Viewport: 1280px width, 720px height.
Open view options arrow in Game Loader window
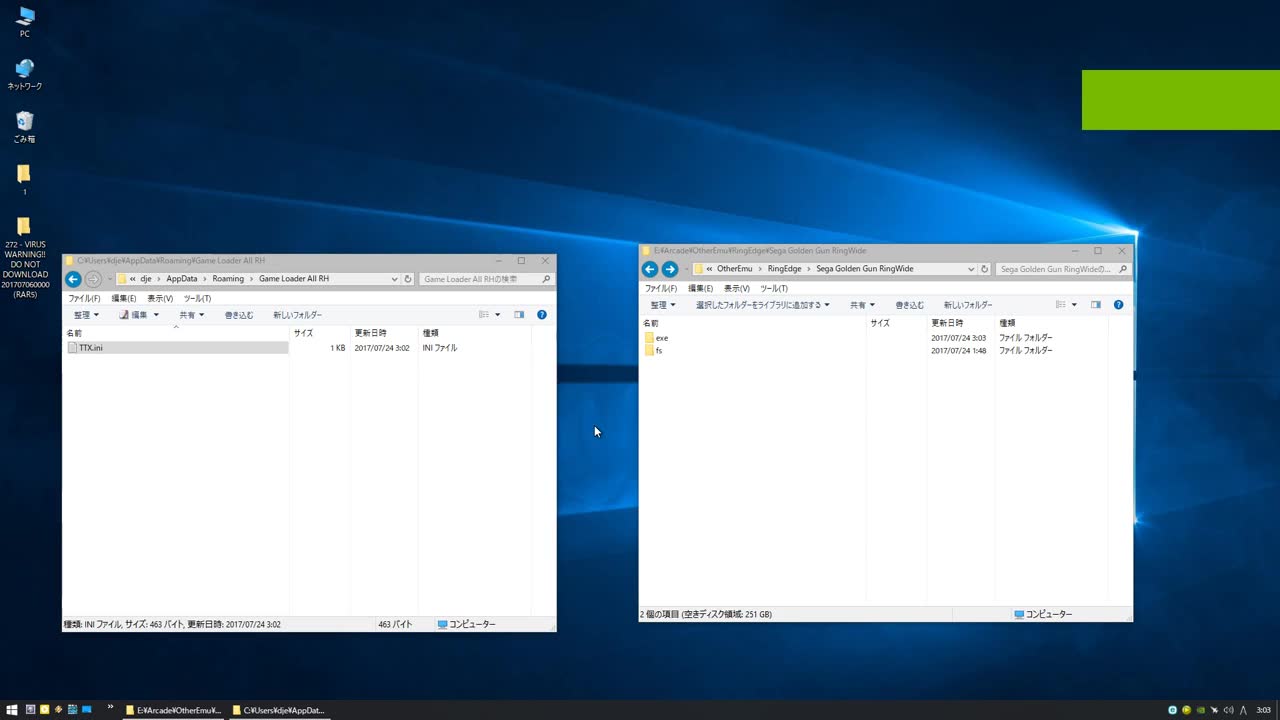pyautogui.click(x=497, y=315)
